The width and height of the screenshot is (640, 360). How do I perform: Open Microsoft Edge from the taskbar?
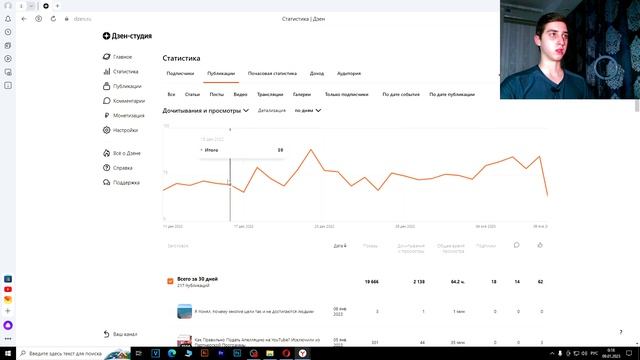coord(172,353)
